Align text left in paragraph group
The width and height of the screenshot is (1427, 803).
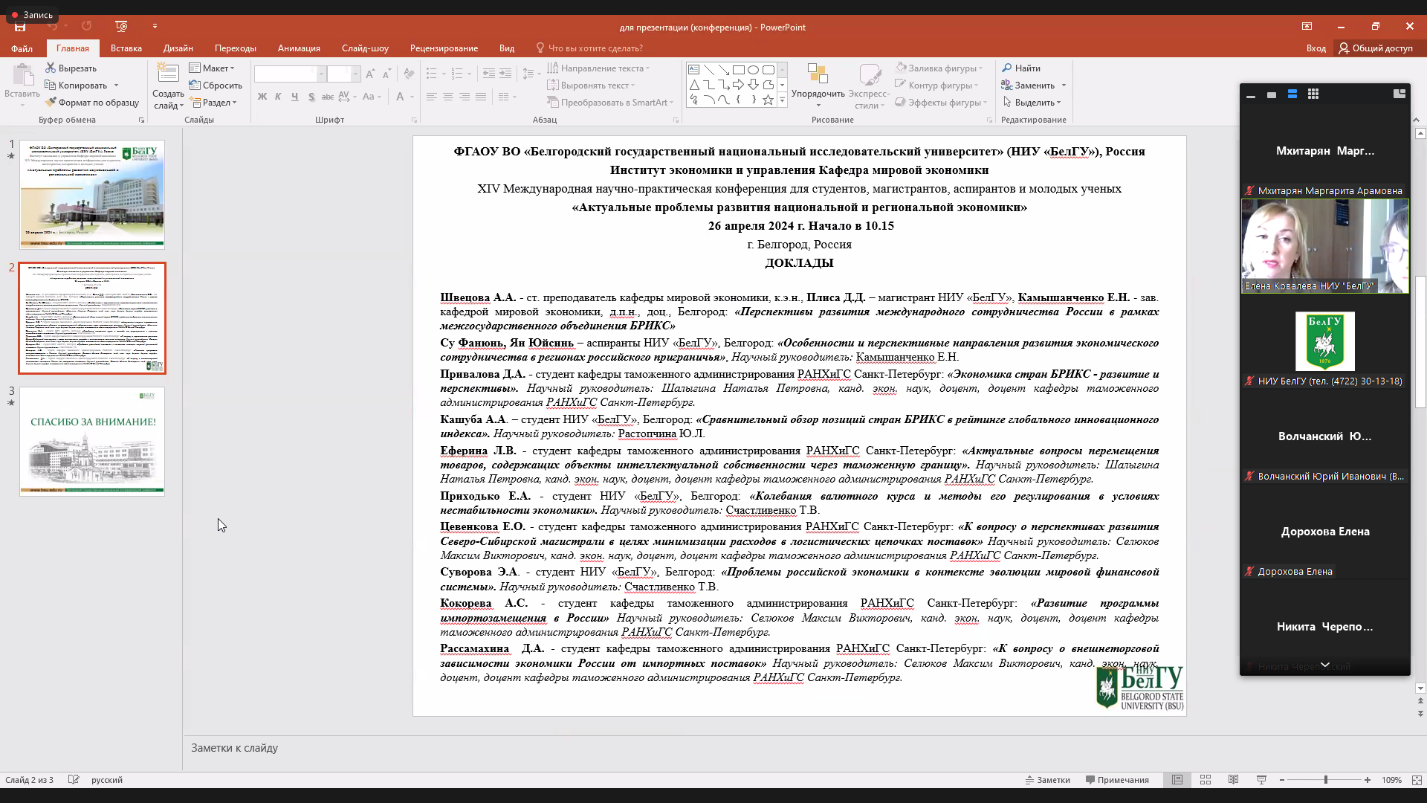click(x=432, y=97)
